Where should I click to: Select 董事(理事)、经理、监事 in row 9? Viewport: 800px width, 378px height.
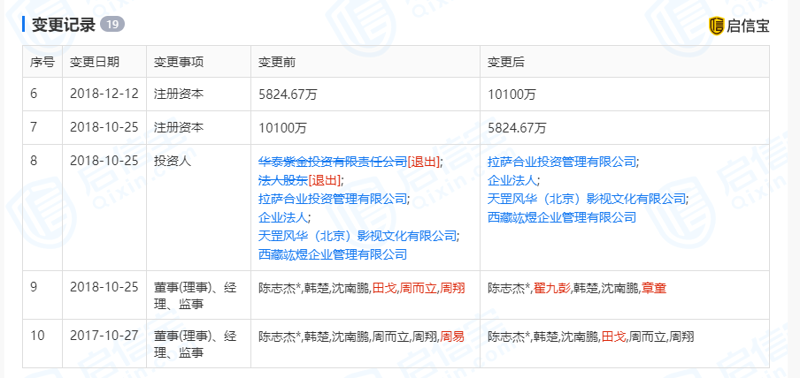click(x=195, y=296)
